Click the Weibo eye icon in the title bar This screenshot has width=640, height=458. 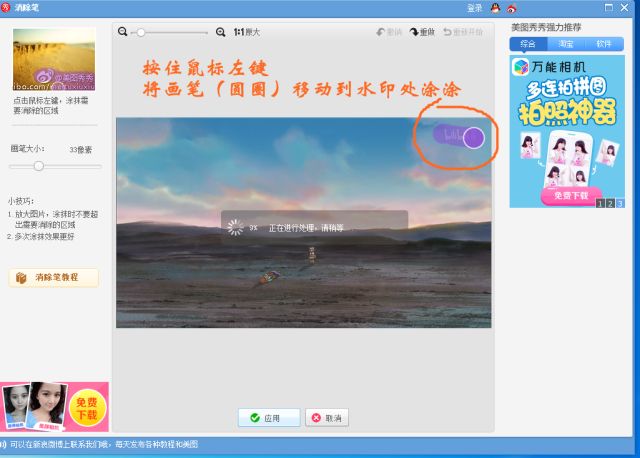[x=511, y=8]
